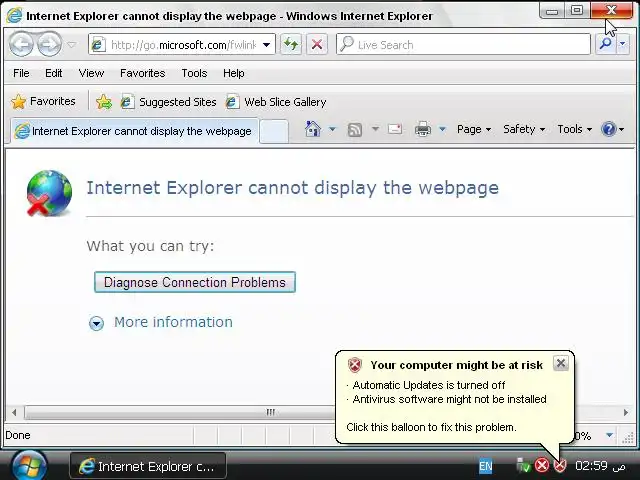Image resolution: width=640 pixels, height=480 pixels.
Task: Click the horizontal scrollbar left arrow
Action: click(x=14, y=413)
